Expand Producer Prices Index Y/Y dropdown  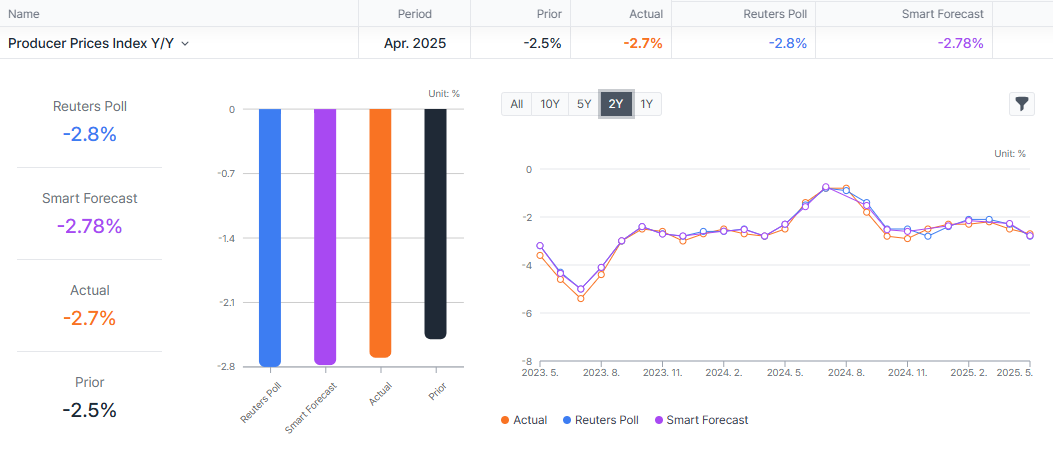[x=185, y=44]
